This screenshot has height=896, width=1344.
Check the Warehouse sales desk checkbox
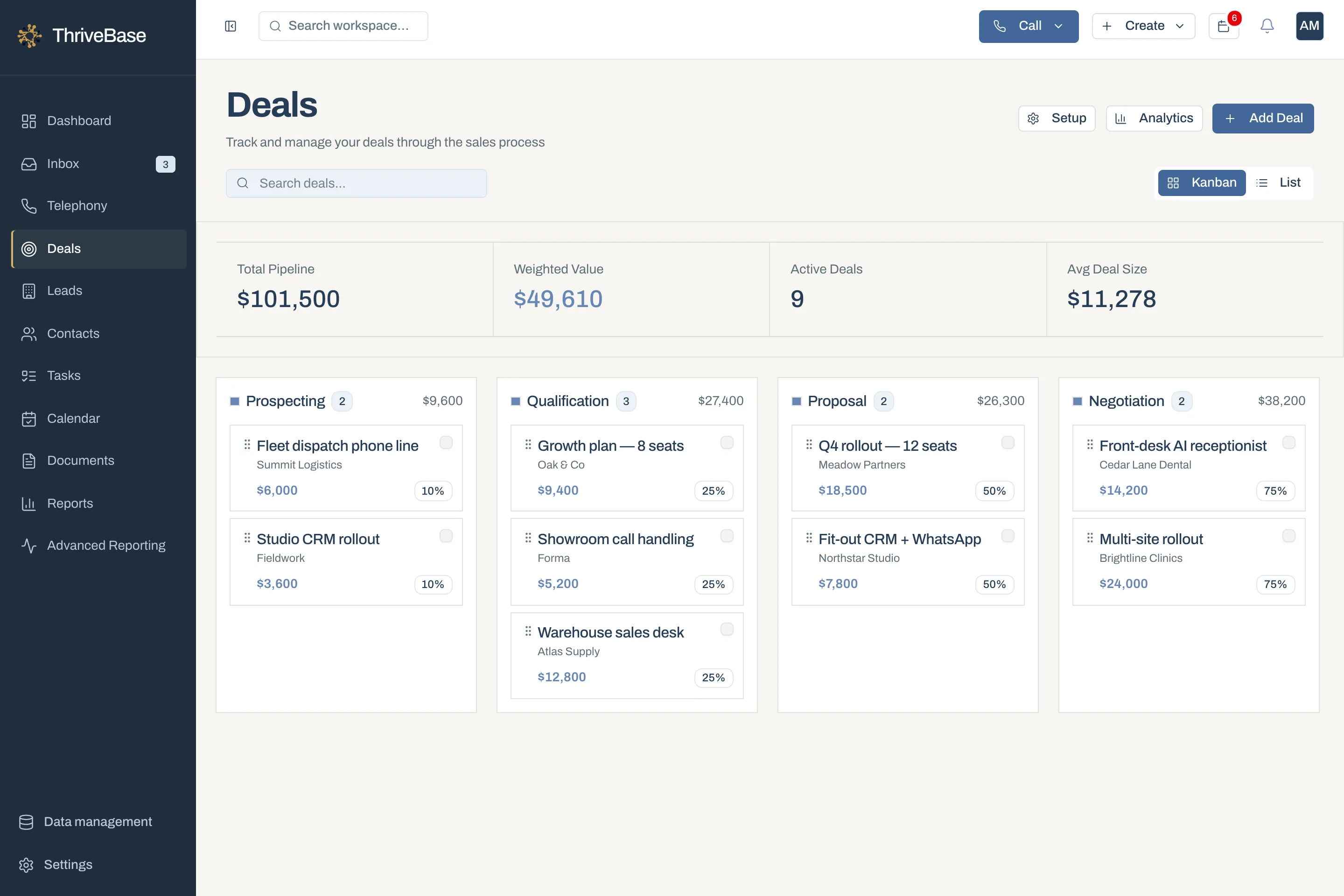(x=727, y=629)
